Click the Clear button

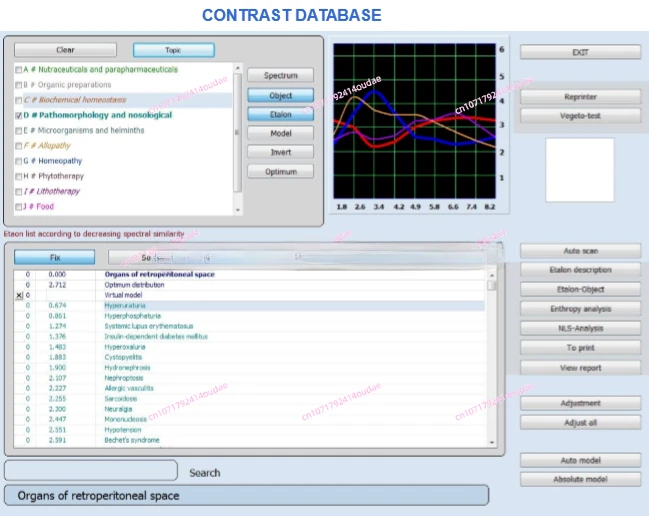click(65, 50)
